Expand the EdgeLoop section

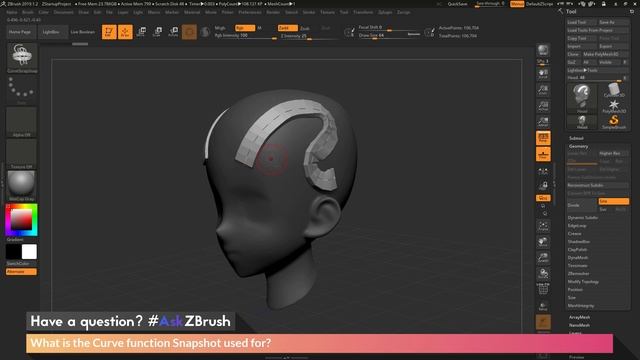[x=577, y=226]
